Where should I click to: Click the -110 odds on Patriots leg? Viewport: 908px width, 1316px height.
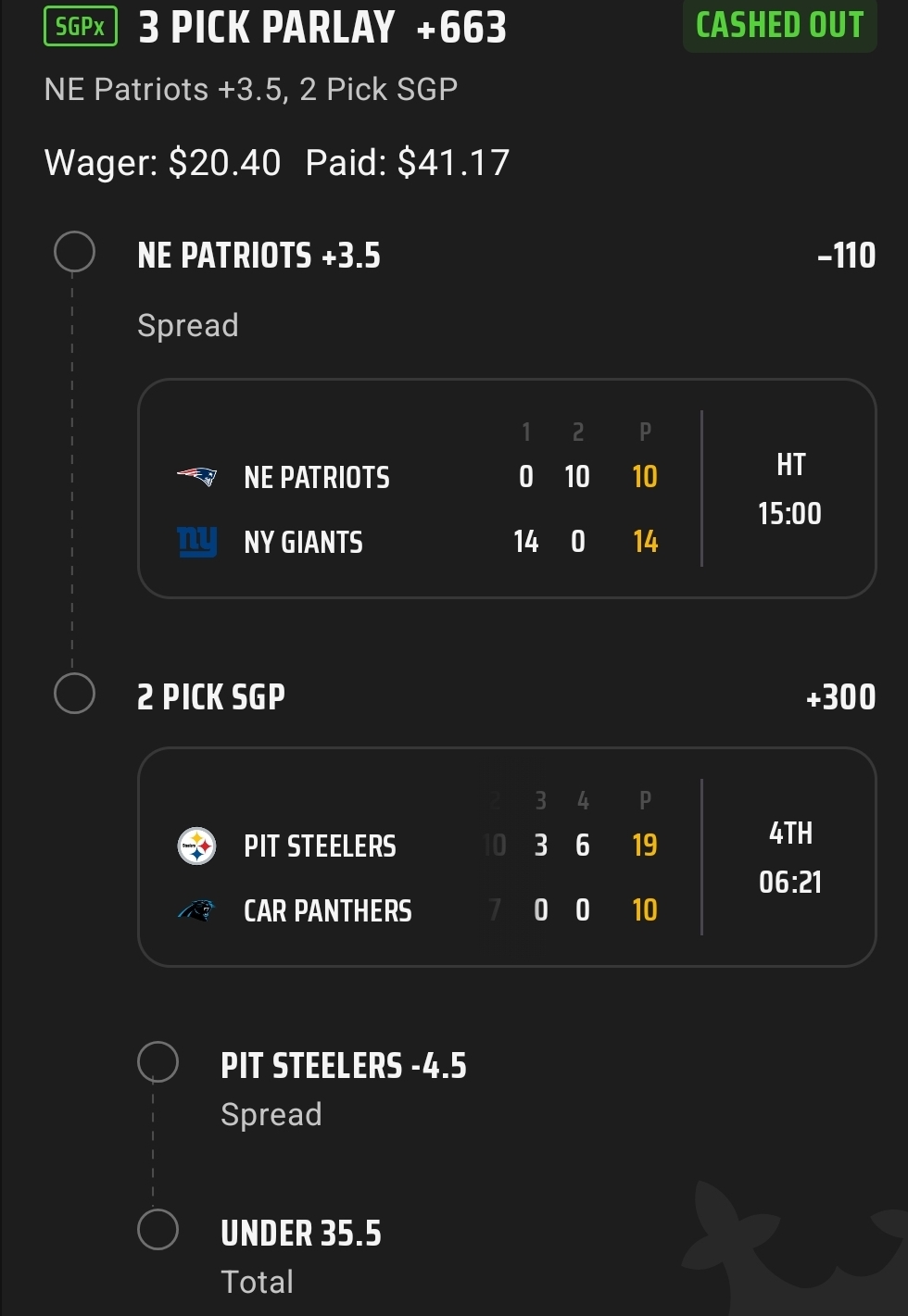846,257
